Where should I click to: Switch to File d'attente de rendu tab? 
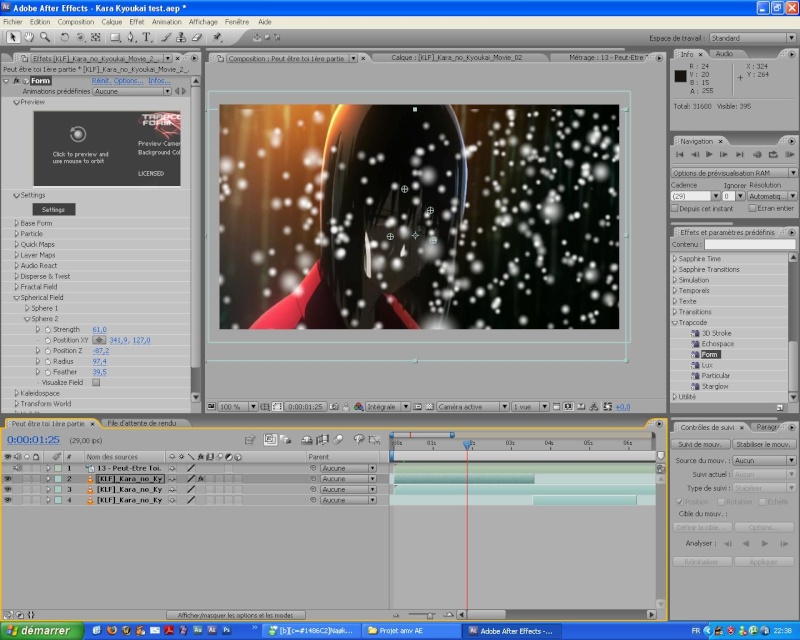pos(141,423)
